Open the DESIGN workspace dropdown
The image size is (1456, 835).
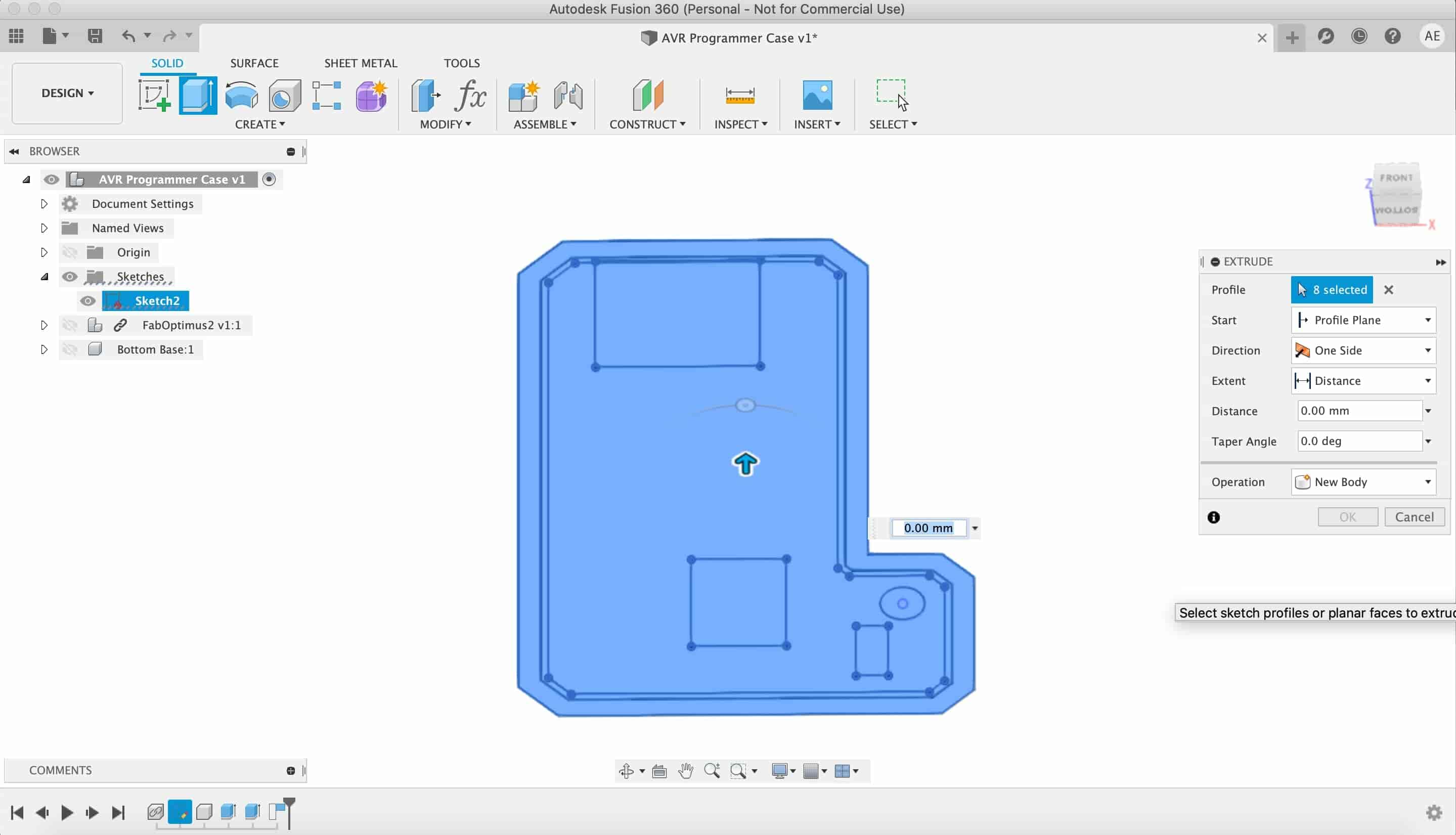[67, 93]
